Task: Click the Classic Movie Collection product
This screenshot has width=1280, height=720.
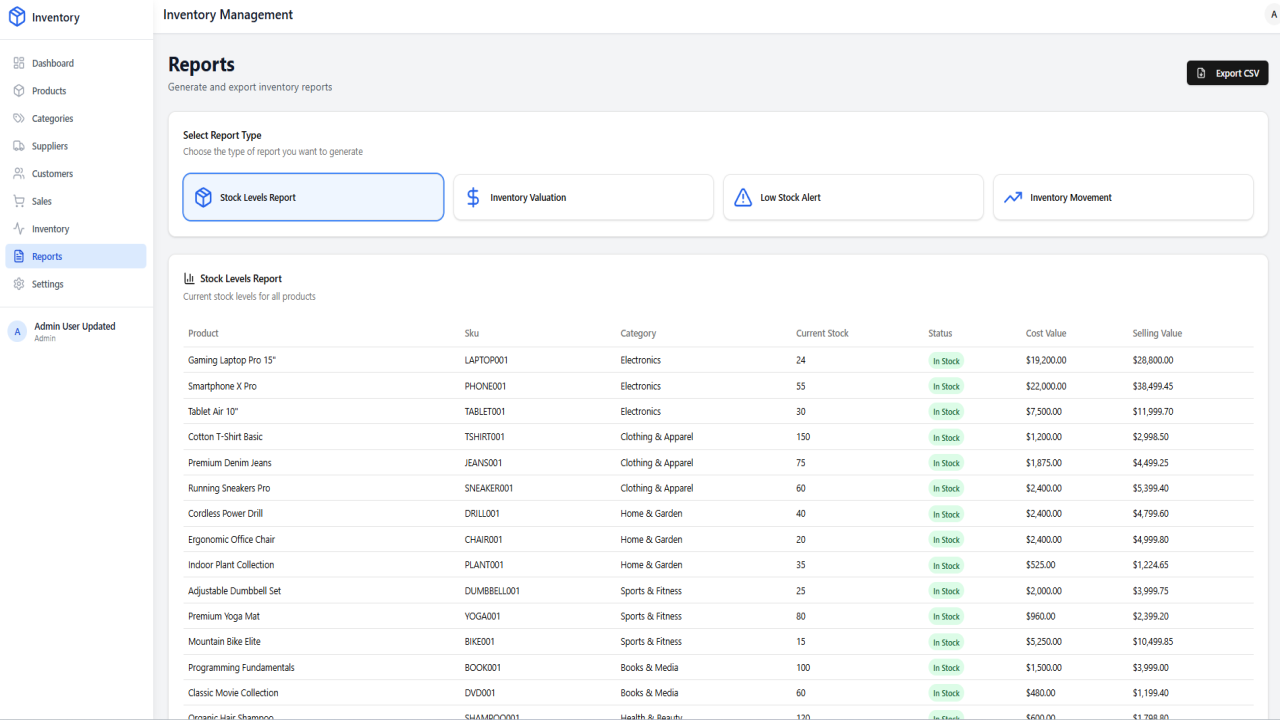Action: click(x=233, y=693)
